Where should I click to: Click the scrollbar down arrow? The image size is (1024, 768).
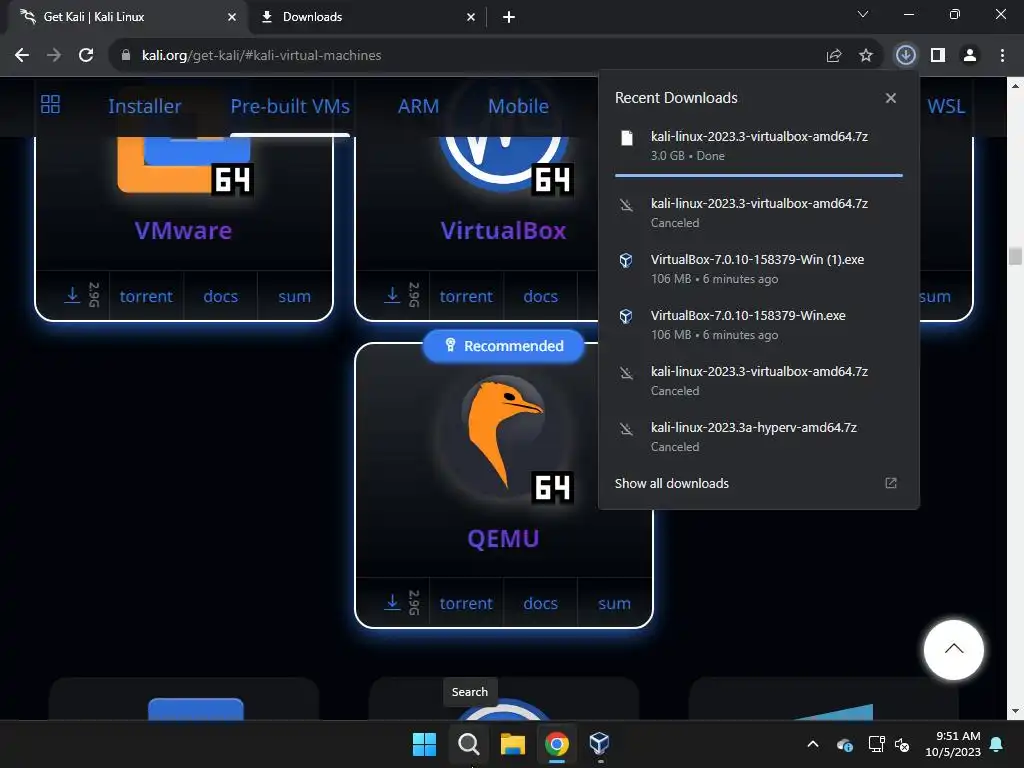click(1015, 711)
